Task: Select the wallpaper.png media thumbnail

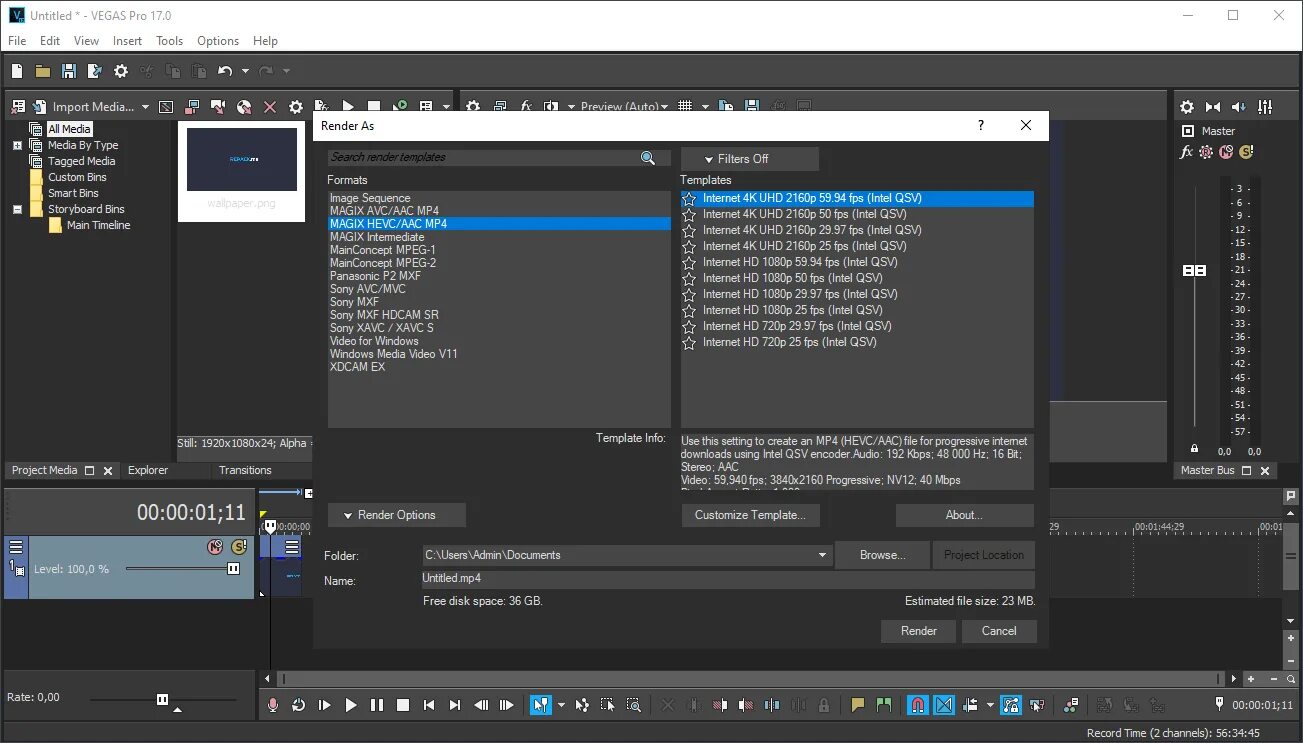Action: pyautogui.click(x=242, y=170)
